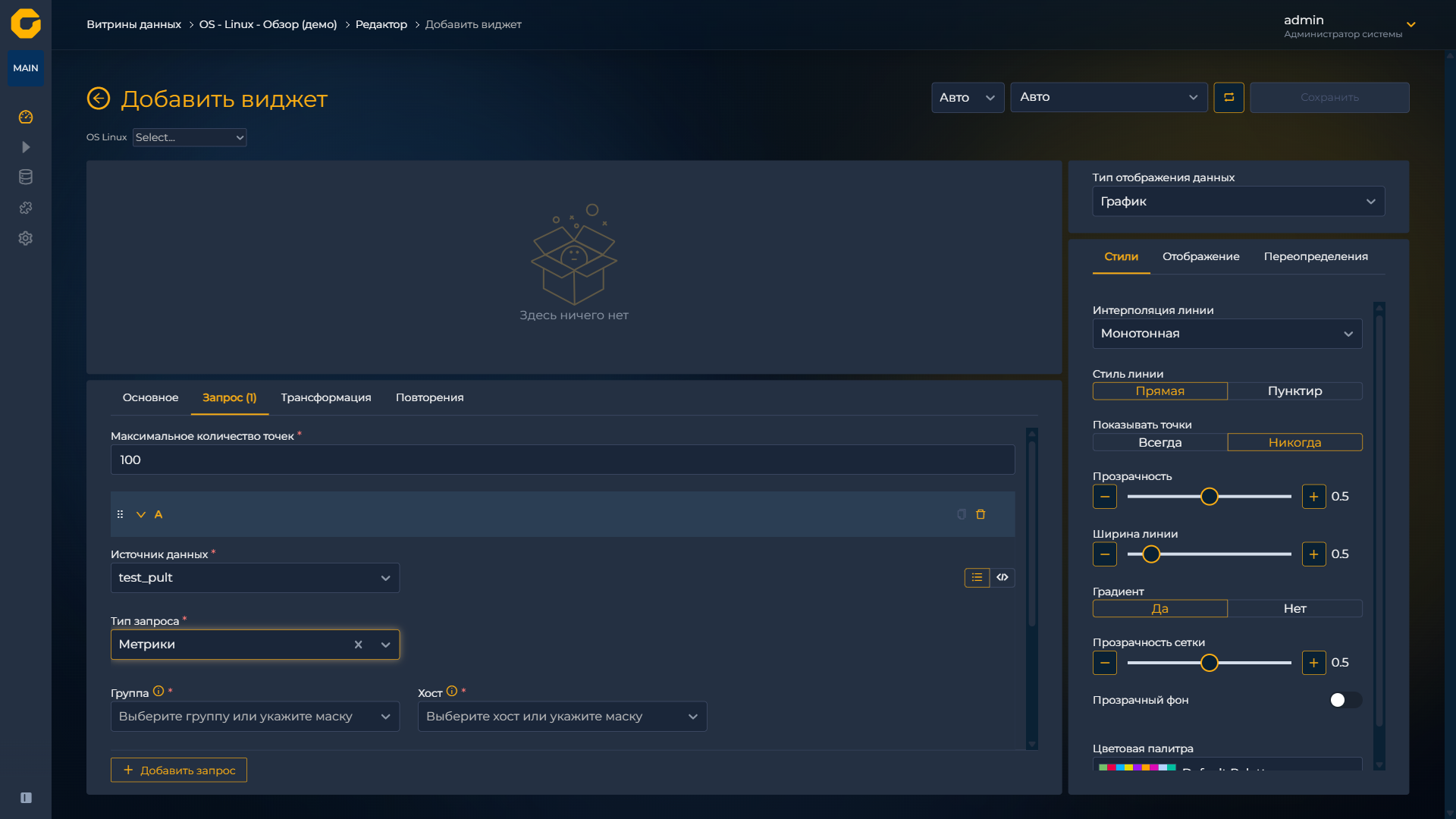Go to Витрины данных breadcrumb

pos(133,24)
